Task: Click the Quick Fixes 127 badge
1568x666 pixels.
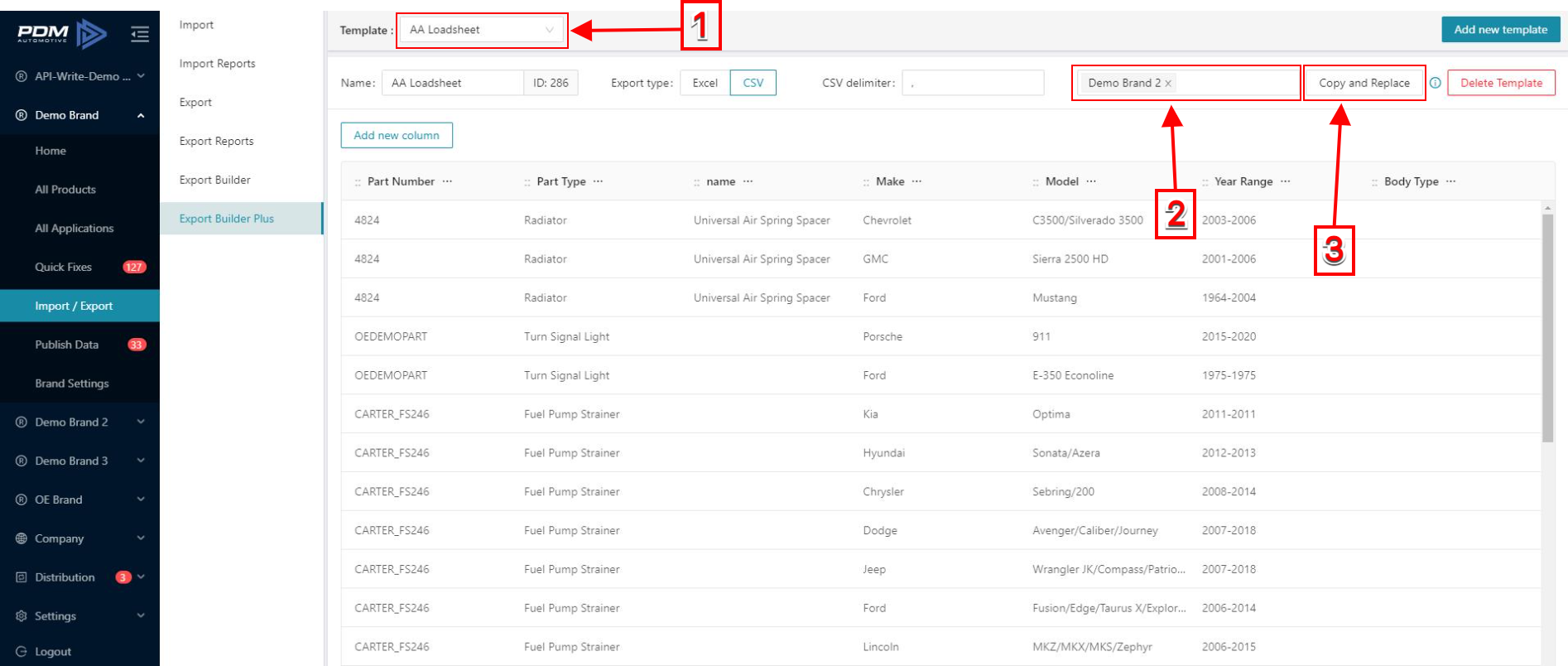Action: click(134, 268)
